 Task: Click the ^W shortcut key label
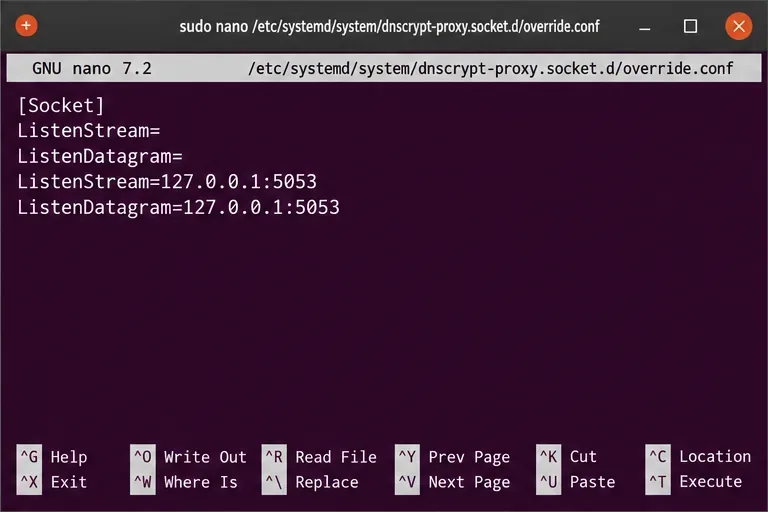tap(143, 482)
